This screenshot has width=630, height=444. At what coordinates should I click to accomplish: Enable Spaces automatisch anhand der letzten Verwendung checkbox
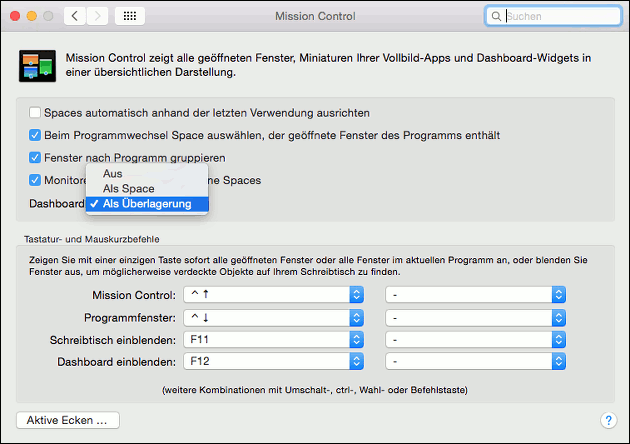point(35,113)
